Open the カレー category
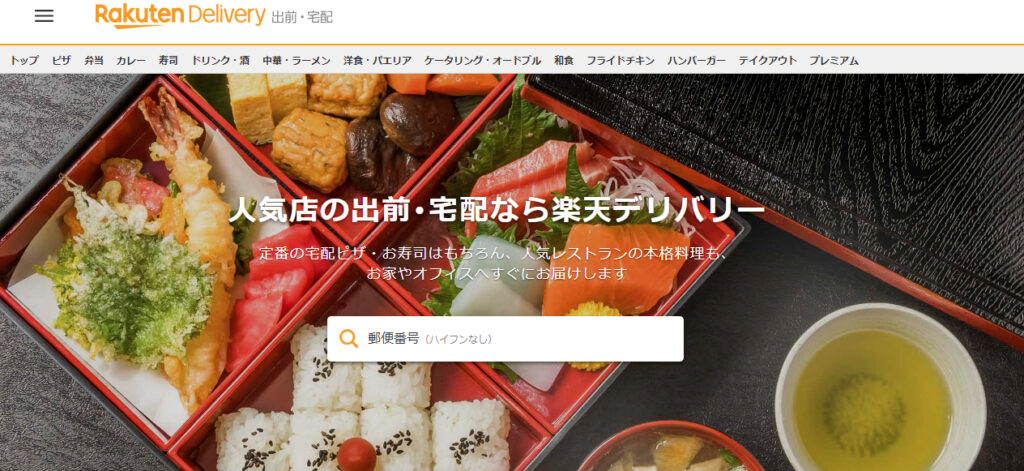Image resolution: width=1024 pixels, height=471 pixels. click(x=131, y=61)
